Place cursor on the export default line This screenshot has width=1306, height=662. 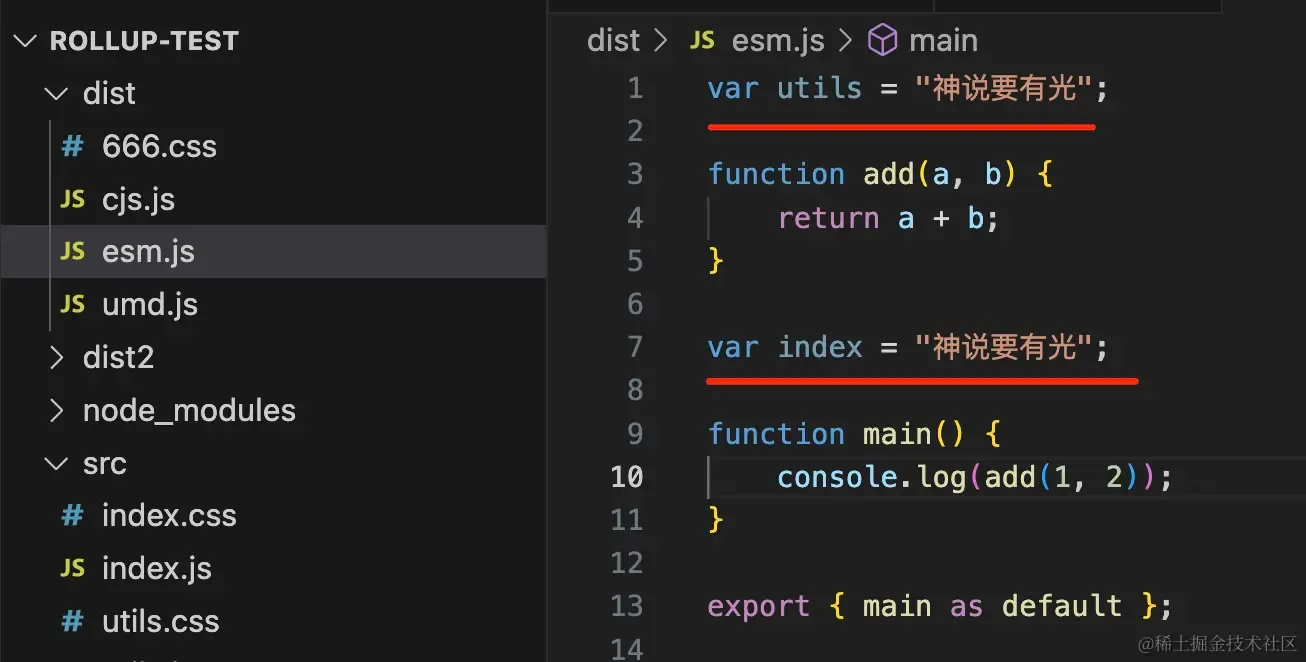pos(939,606)
